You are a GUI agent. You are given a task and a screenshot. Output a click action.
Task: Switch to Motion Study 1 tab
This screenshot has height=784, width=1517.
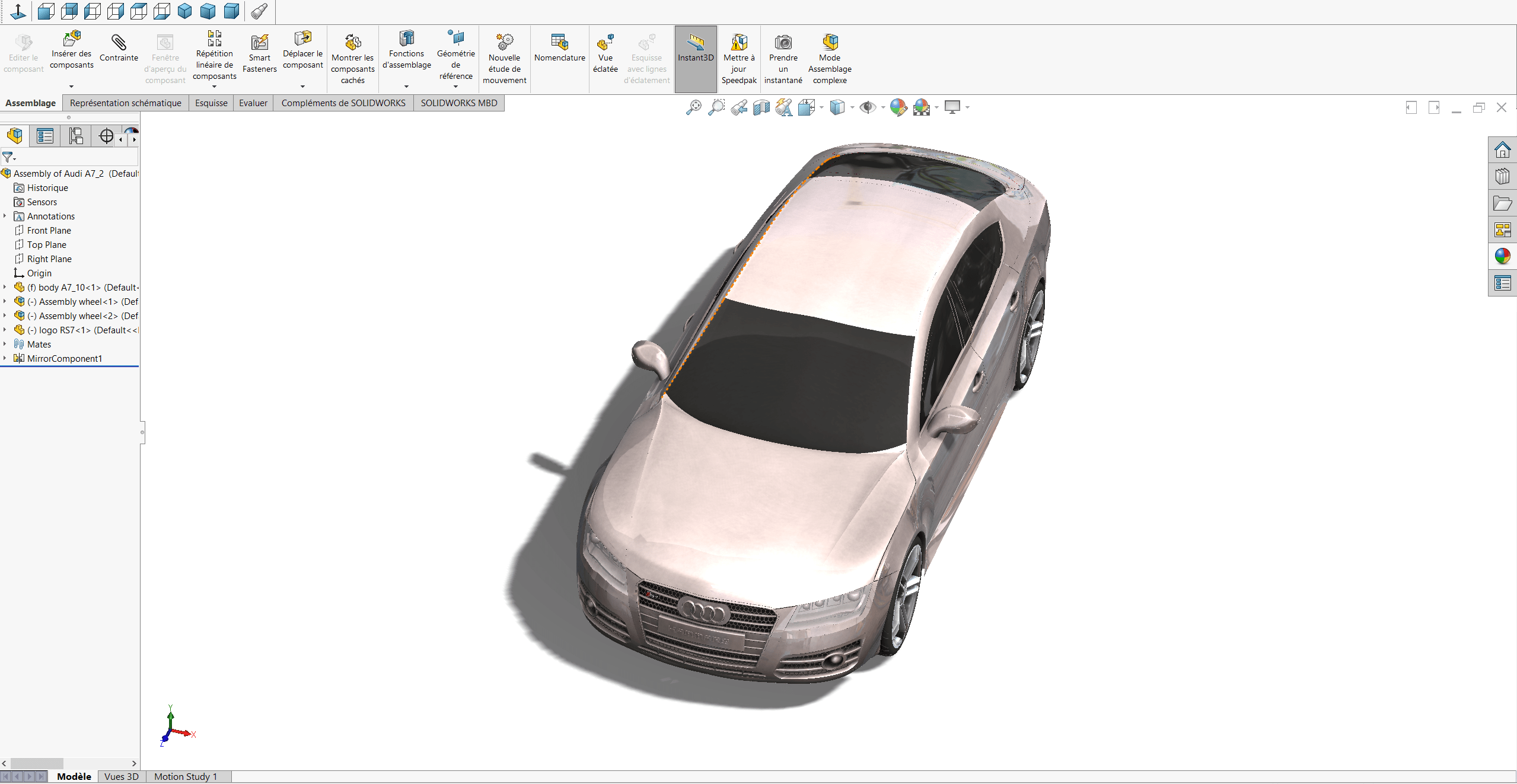(x=186, y=776)
